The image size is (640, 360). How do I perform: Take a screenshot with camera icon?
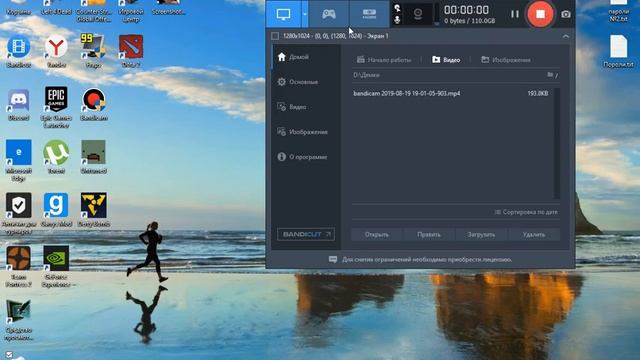pos(566,14)
